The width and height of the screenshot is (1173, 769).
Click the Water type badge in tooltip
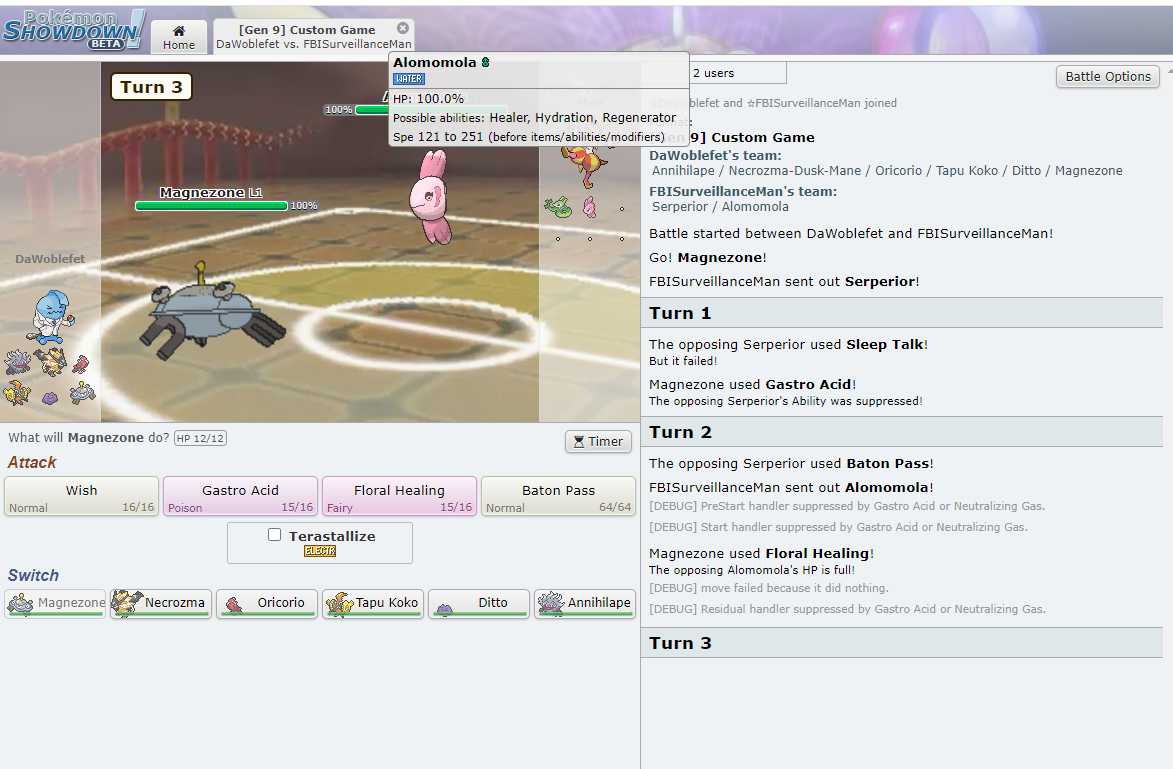pos(408,79)
